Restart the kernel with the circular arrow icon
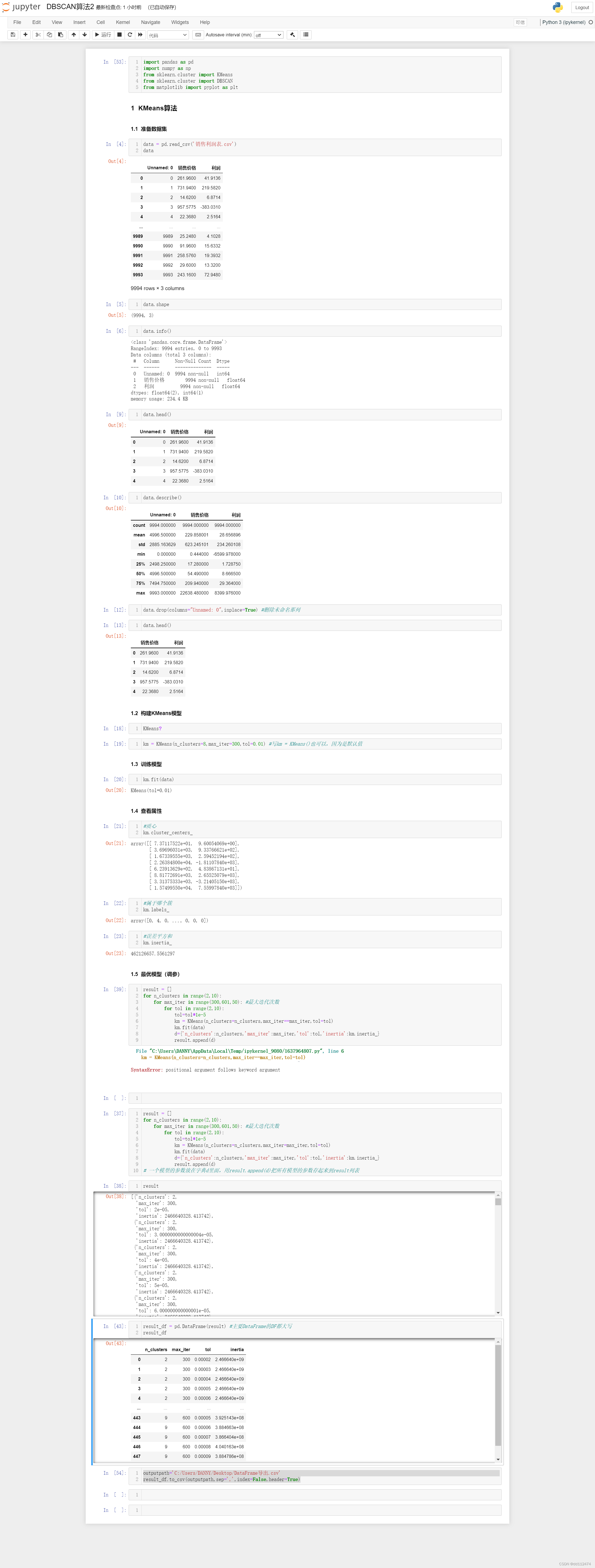Screen dimensions: 595x1568 [130, 35]
